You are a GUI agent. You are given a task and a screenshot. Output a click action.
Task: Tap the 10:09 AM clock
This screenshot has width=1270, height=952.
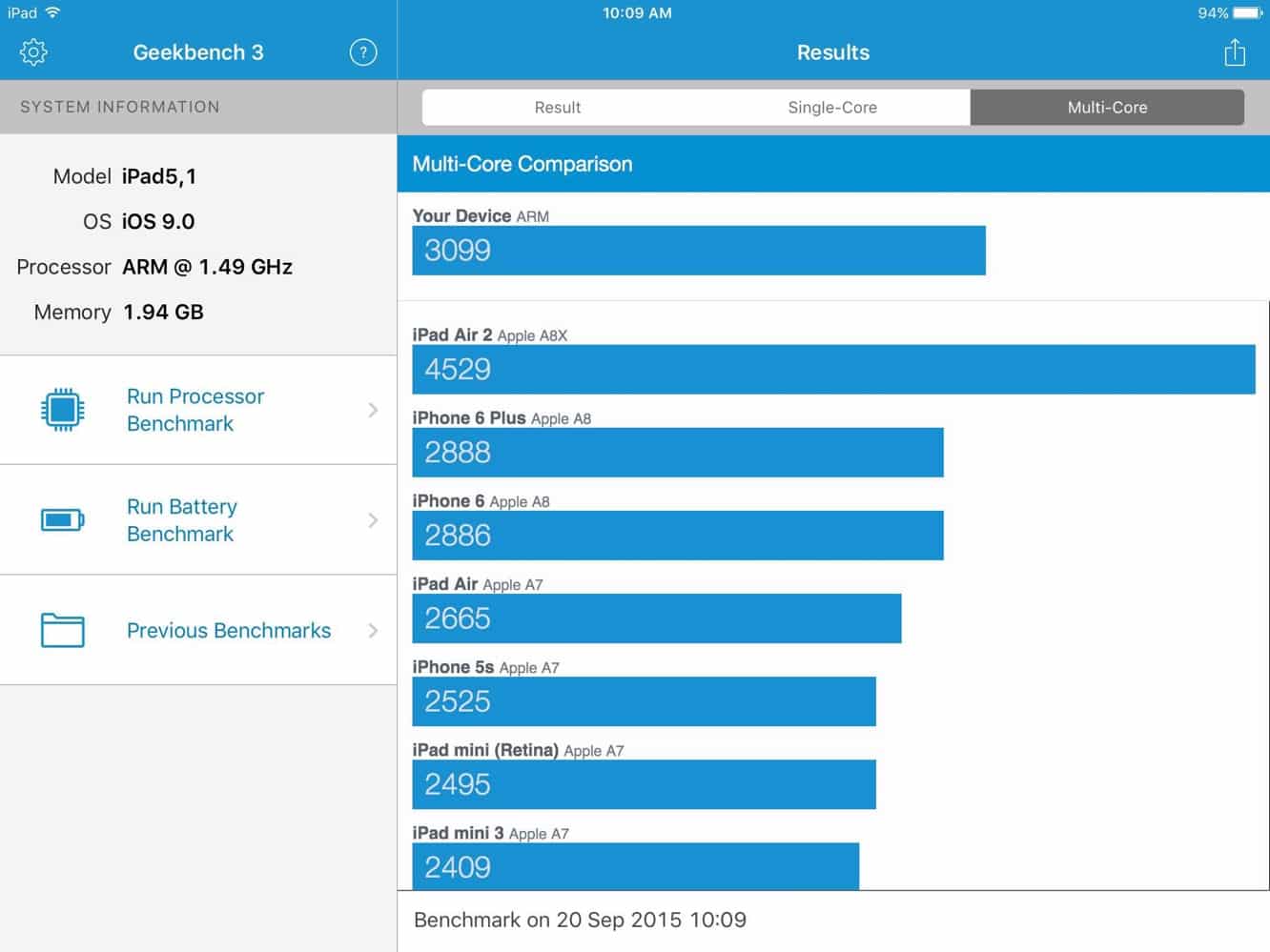637,13
